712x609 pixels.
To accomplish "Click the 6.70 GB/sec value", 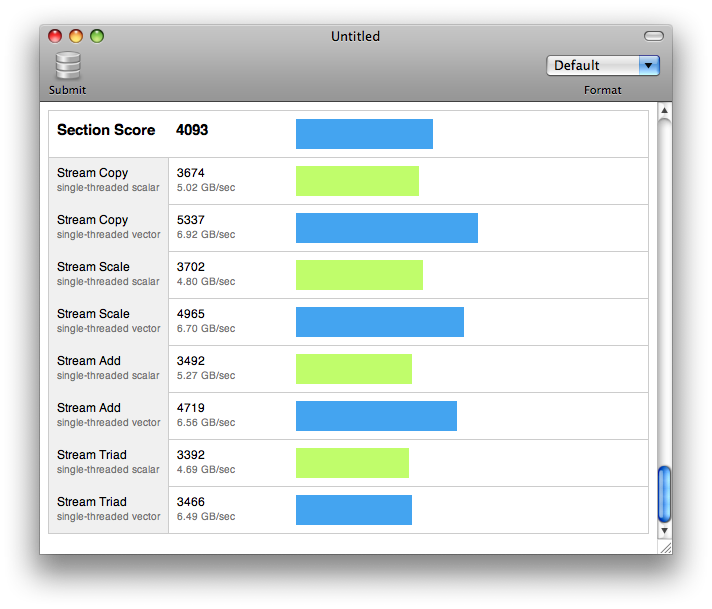I will [206, 328].
